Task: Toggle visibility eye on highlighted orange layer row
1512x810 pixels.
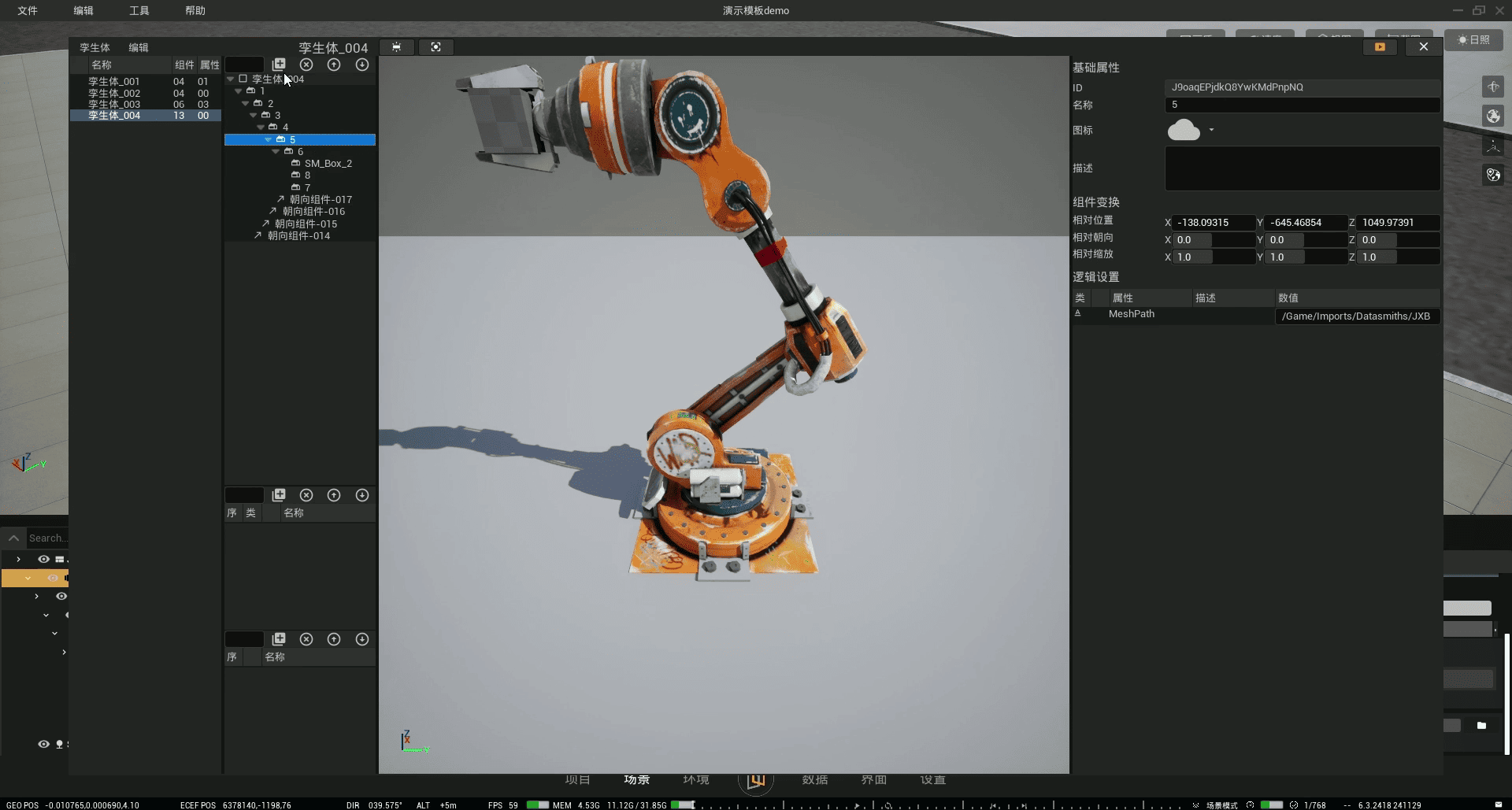Action: (53, 578)
